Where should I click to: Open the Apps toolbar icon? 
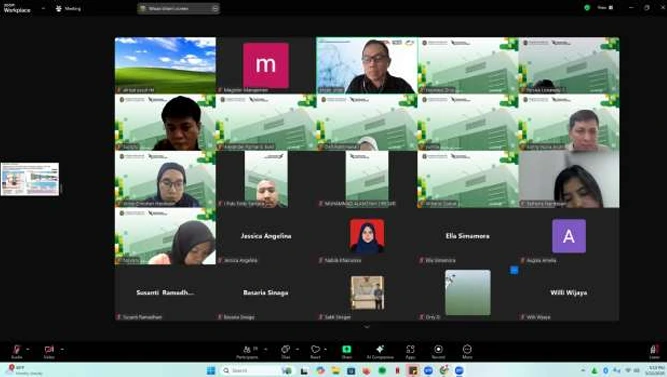tap(410, 351)
